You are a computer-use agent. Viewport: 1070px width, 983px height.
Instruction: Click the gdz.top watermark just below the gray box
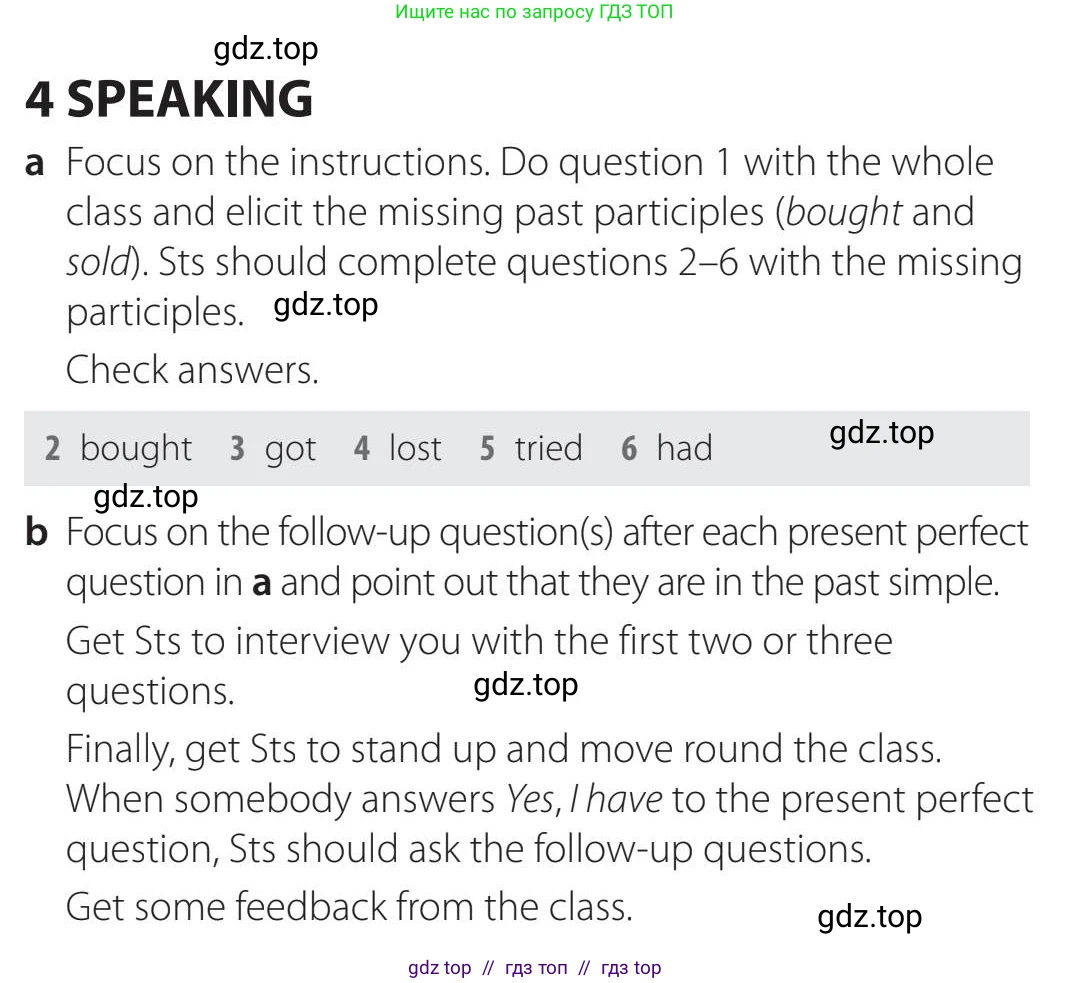pos(146,496)
